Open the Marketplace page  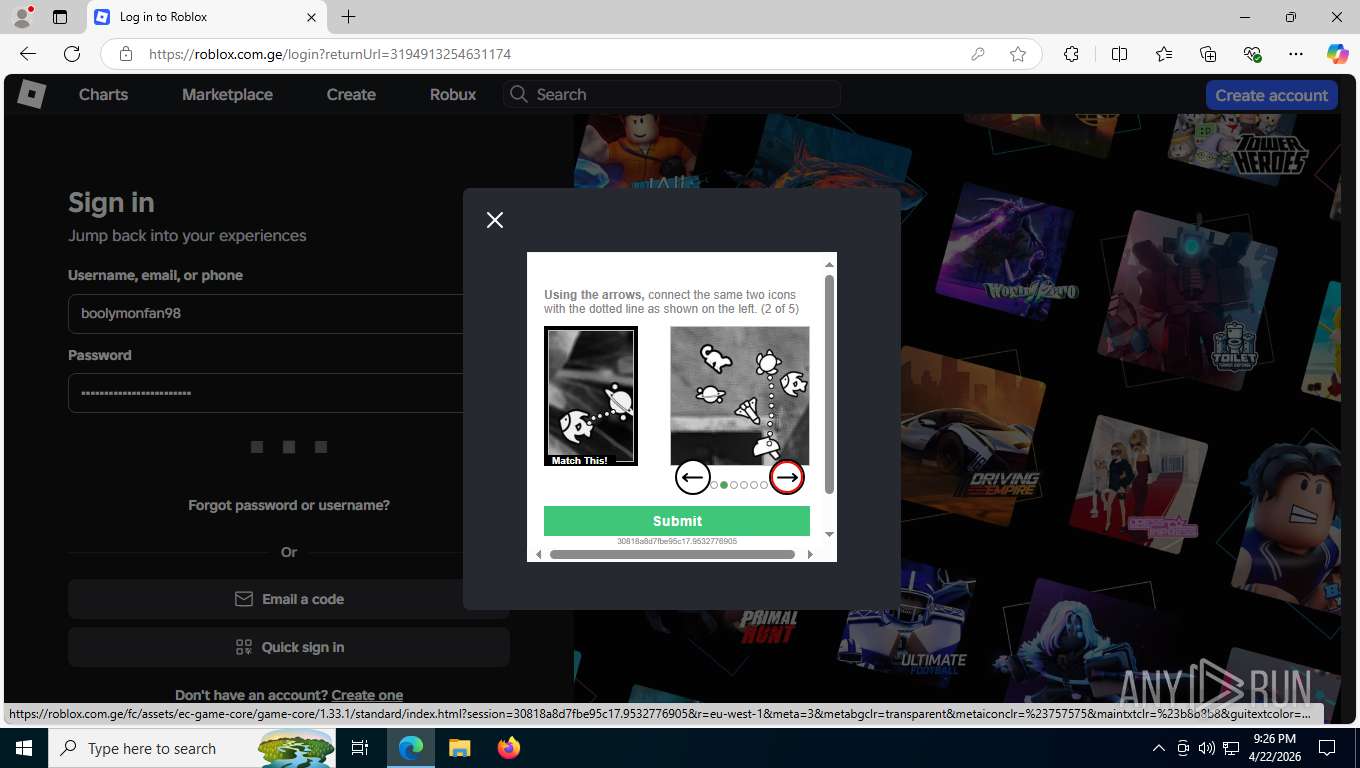coord(227,94)
